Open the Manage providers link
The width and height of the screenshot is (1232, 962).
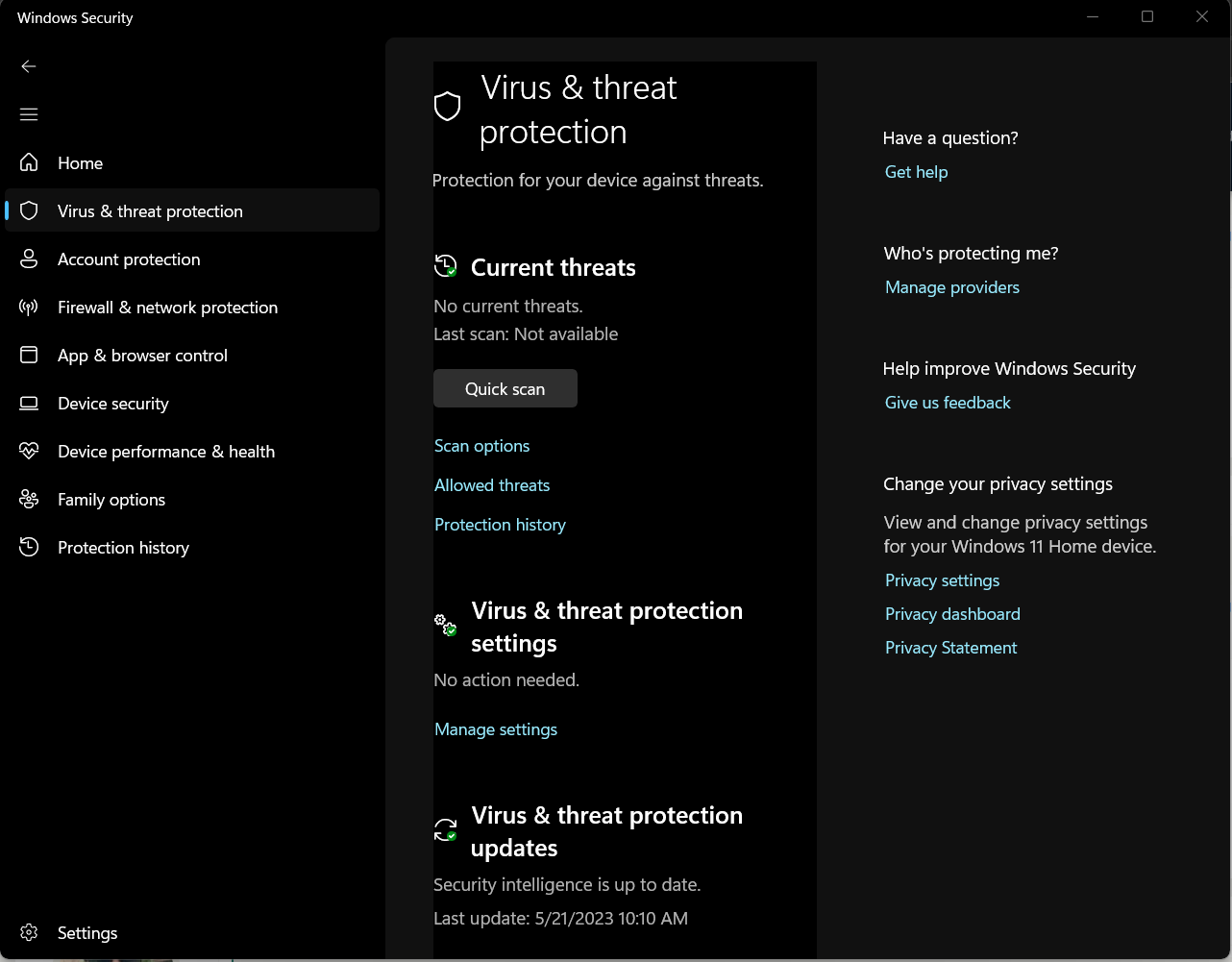(x=951, y=287)
